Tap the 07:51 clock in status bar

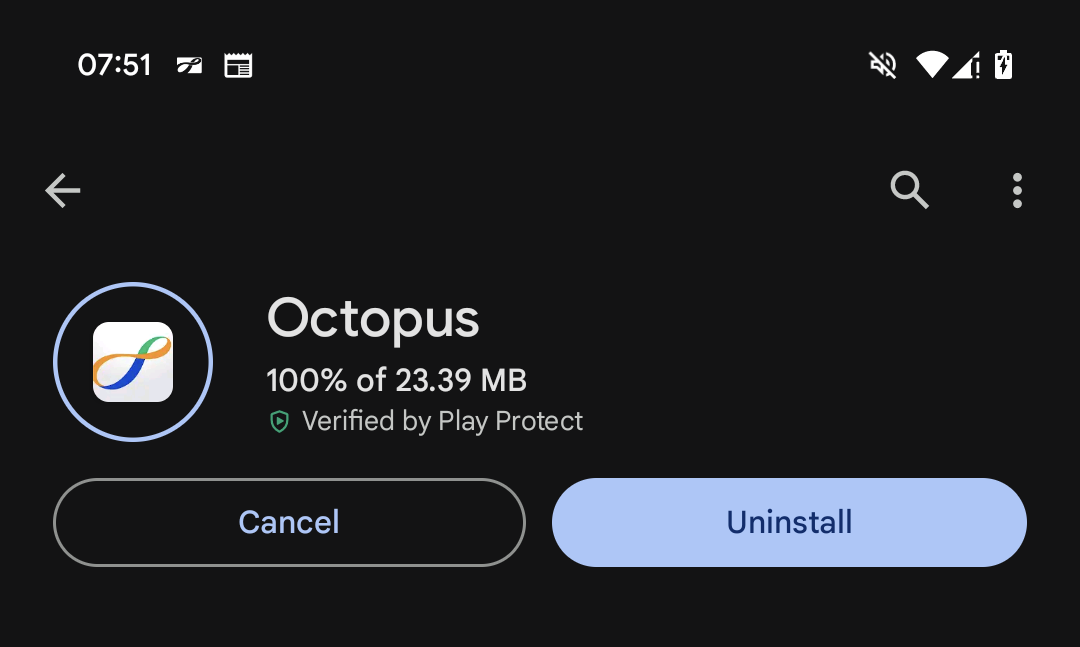point(114,65)
